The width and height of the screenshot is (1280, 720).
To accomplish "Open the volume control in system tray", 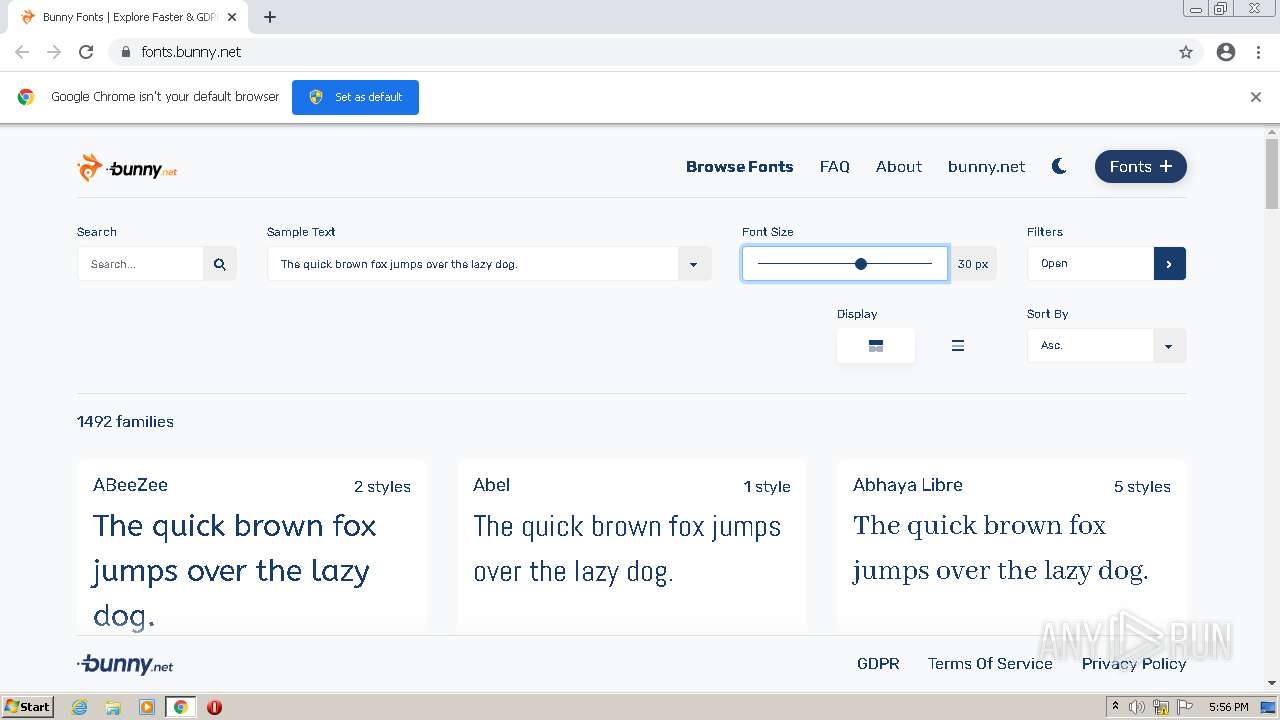I will pyautogui.click(x=1137, y=707).
